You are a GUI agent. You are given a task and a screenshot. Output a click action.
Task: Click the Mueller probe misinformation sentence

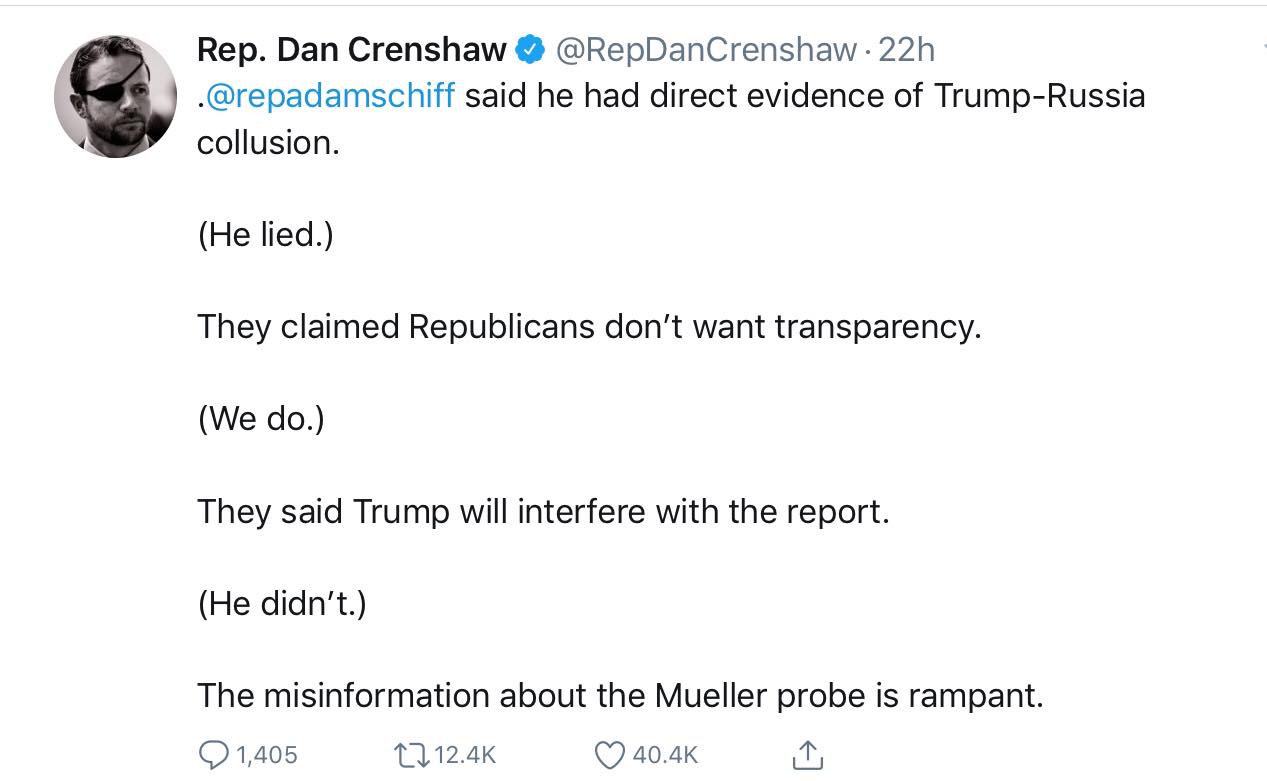(x=620, y=695)
